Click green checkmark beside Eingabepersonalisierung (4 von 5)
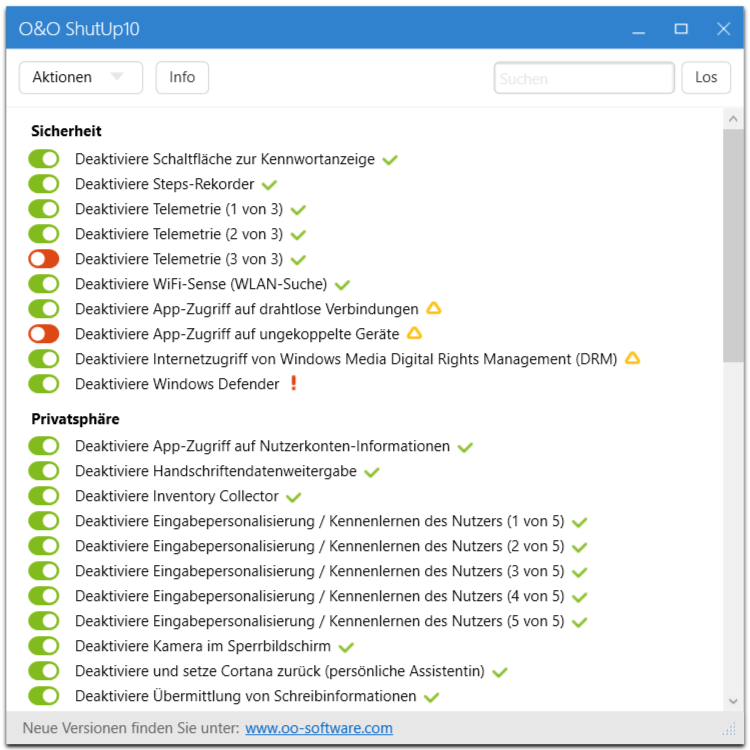750x750 pixels. [x=579, y=597]
